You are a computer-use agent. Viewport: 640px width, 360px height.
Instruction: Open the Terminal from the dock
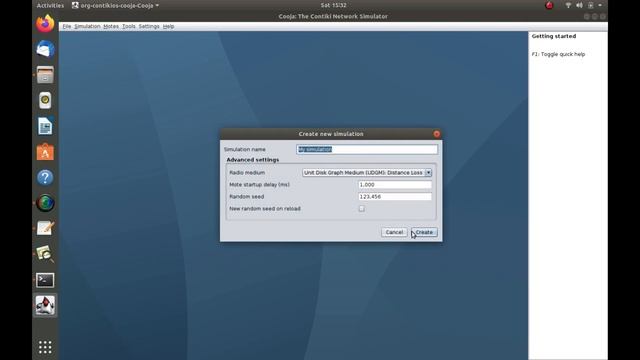tap(45, 280)
